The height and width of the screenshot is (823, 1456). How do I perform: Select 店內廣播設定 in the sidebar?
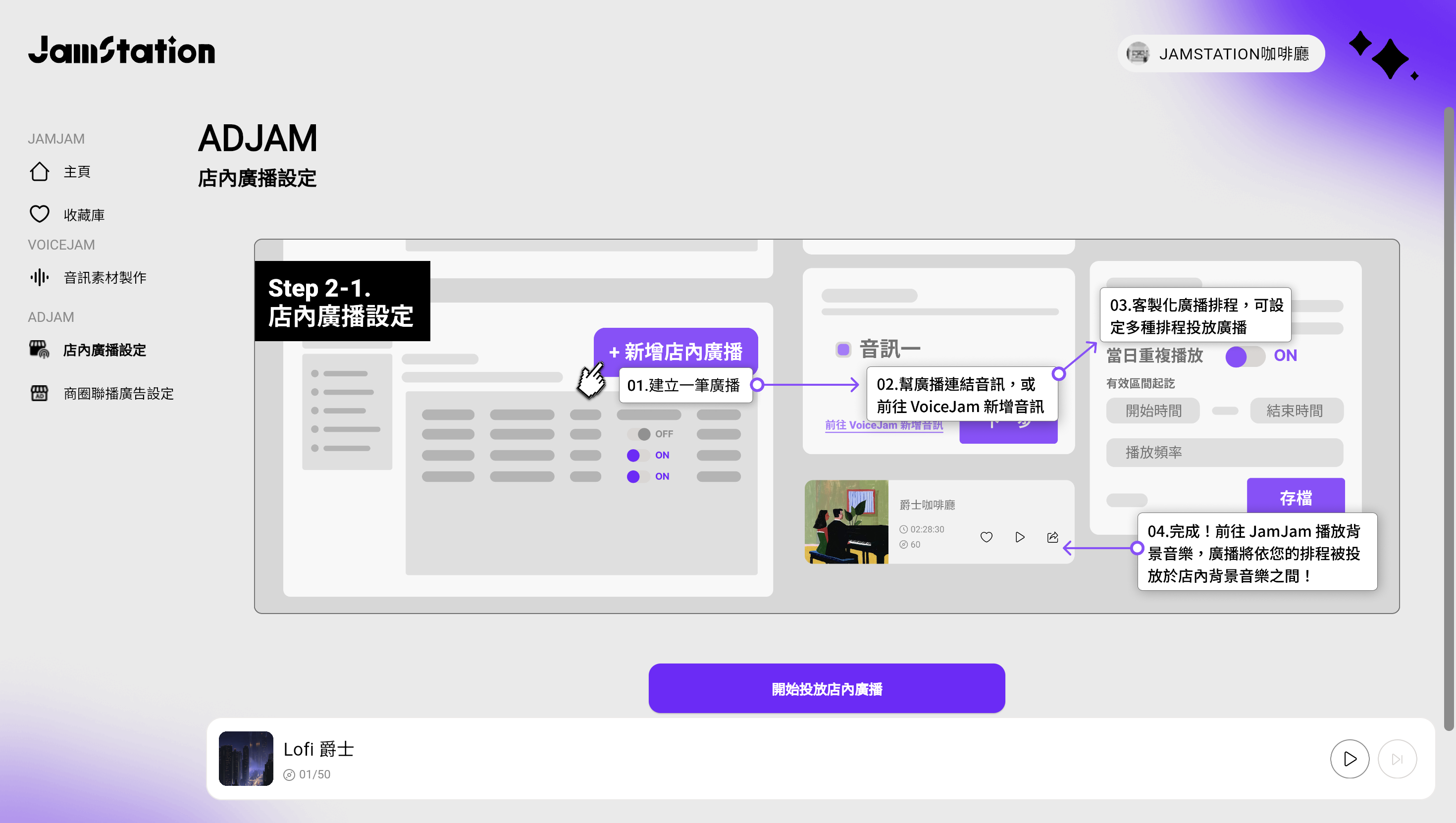[104, 350]
